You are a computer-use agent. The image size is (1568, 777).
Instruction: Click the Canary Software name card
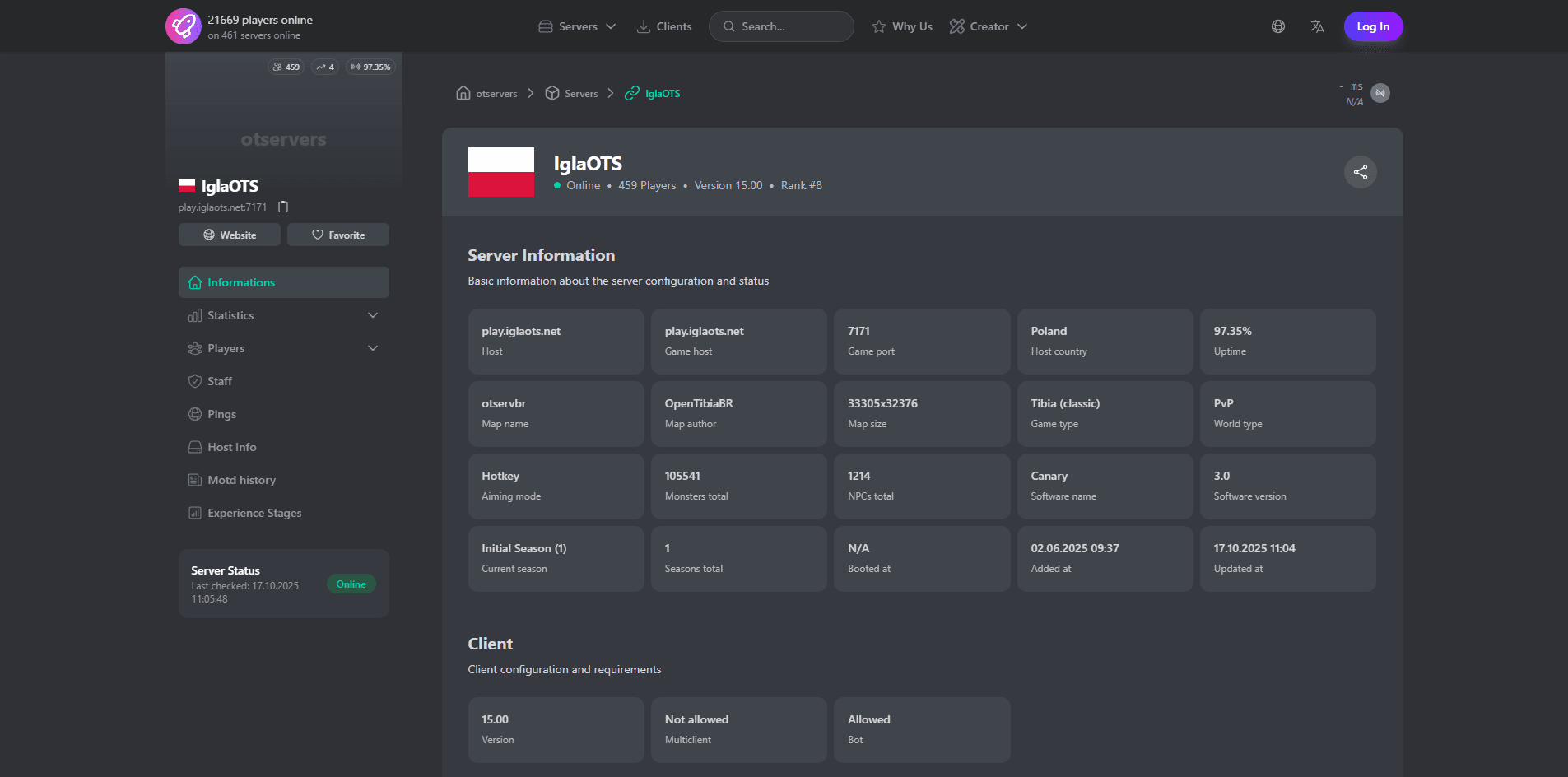[1105, 486]
